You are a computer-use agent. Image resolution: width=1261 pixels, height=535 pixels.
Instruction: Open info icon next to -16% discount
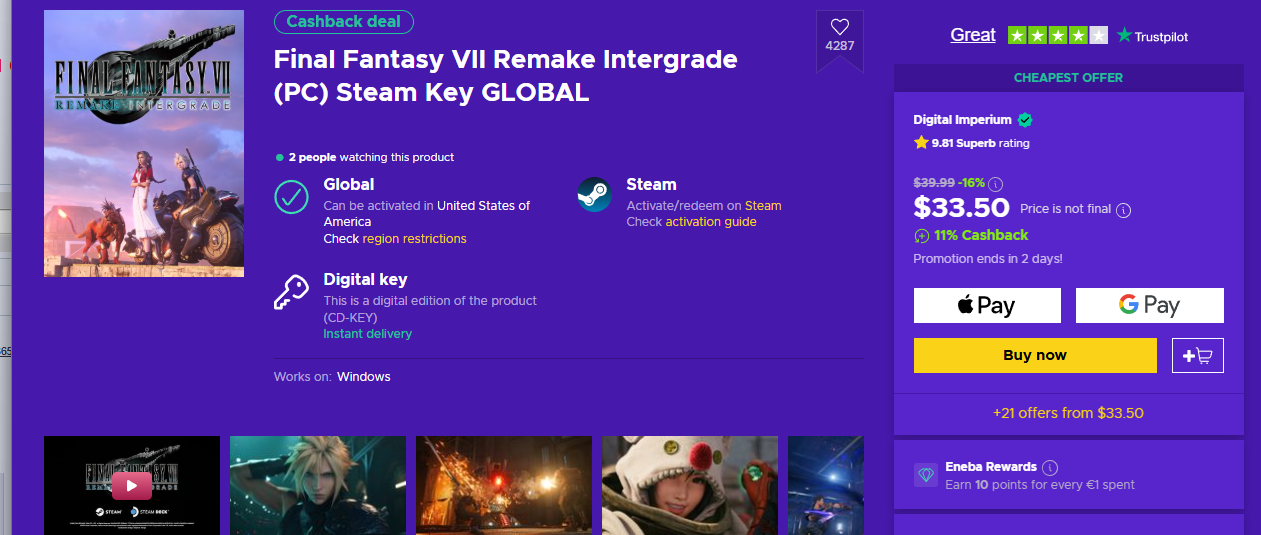point(996,184)
